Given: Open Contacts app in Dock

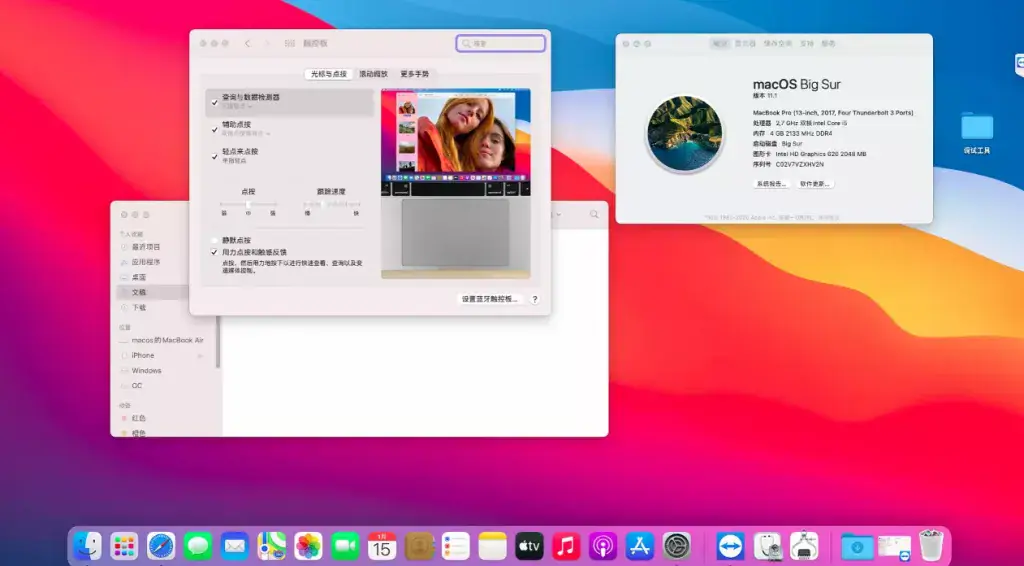Looking at the screenshot, I should [419, 546].
